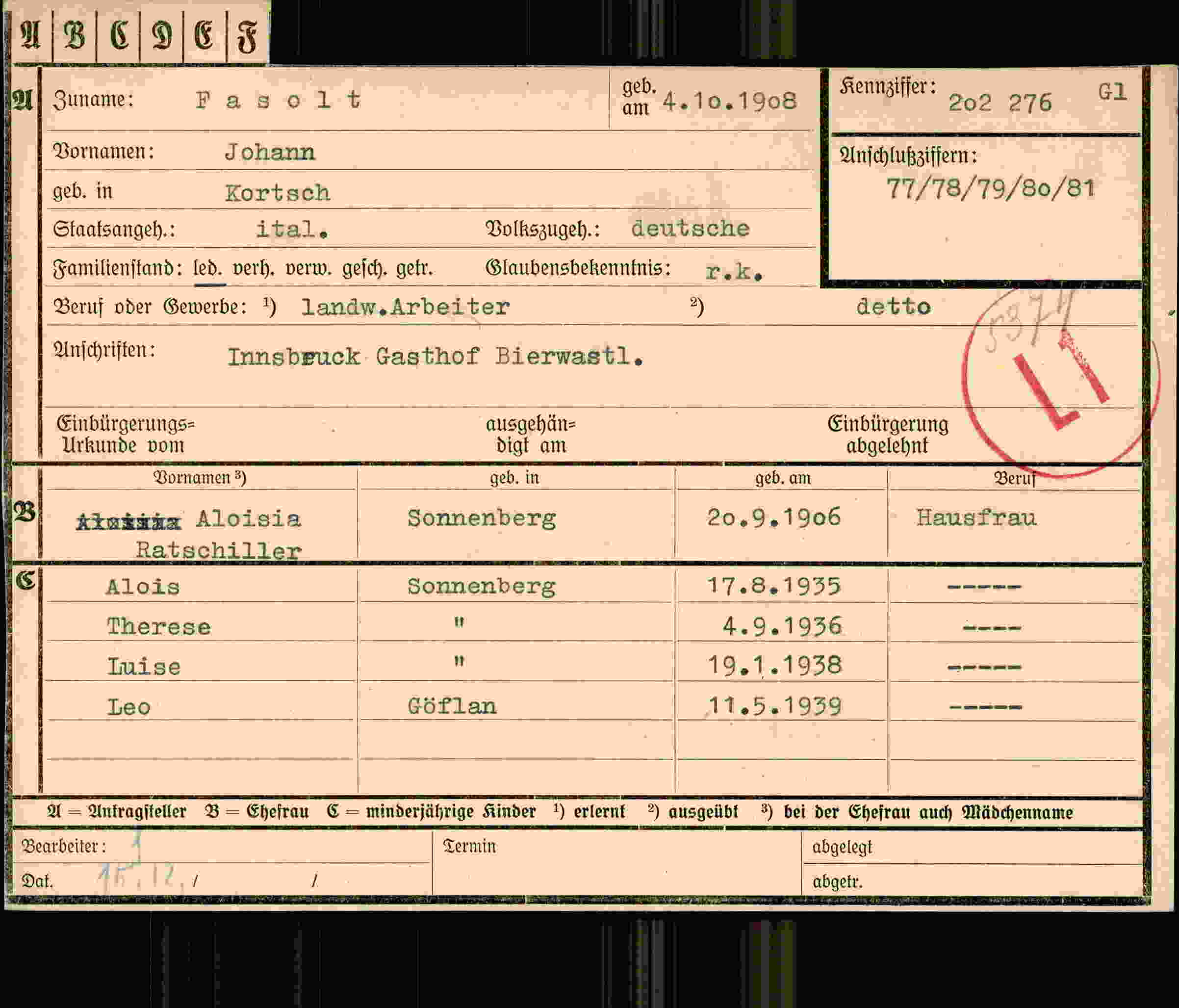Click the 'verh.' marital status option
Screen dimensions: 1179x1008
click(254, 269)
